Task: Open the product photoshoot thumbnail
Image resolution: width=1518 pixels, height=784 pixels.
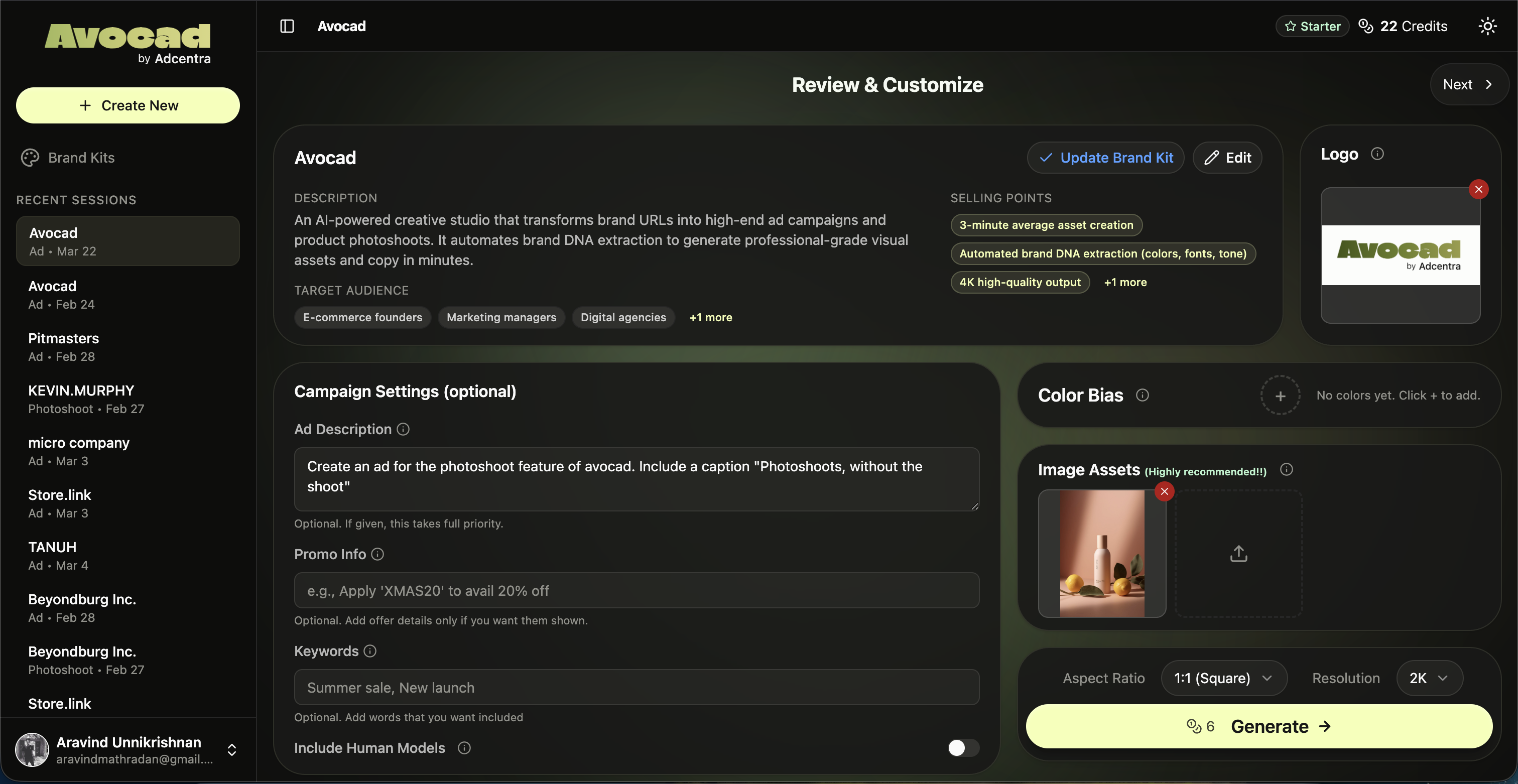Action: [x=1102, y=554]
